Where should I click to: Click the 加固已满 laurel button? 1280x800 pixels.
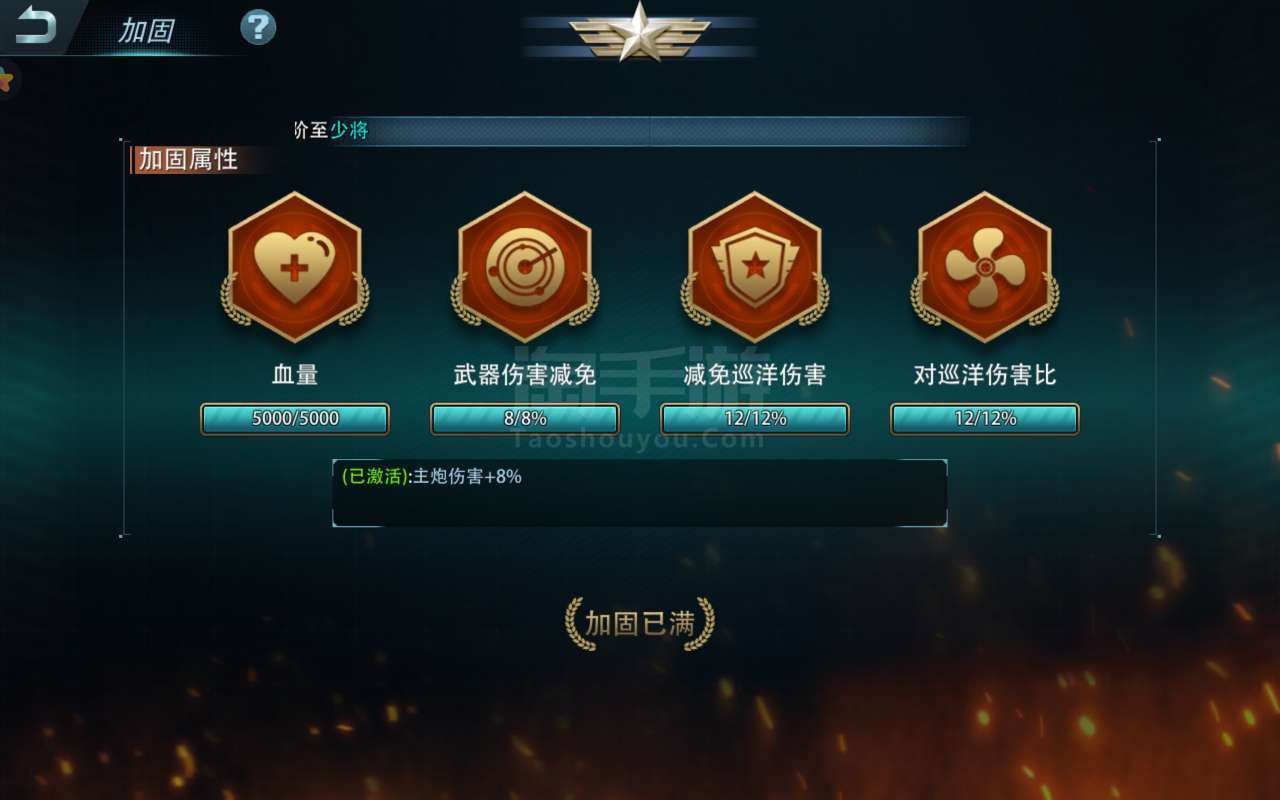tap(640, 624)
